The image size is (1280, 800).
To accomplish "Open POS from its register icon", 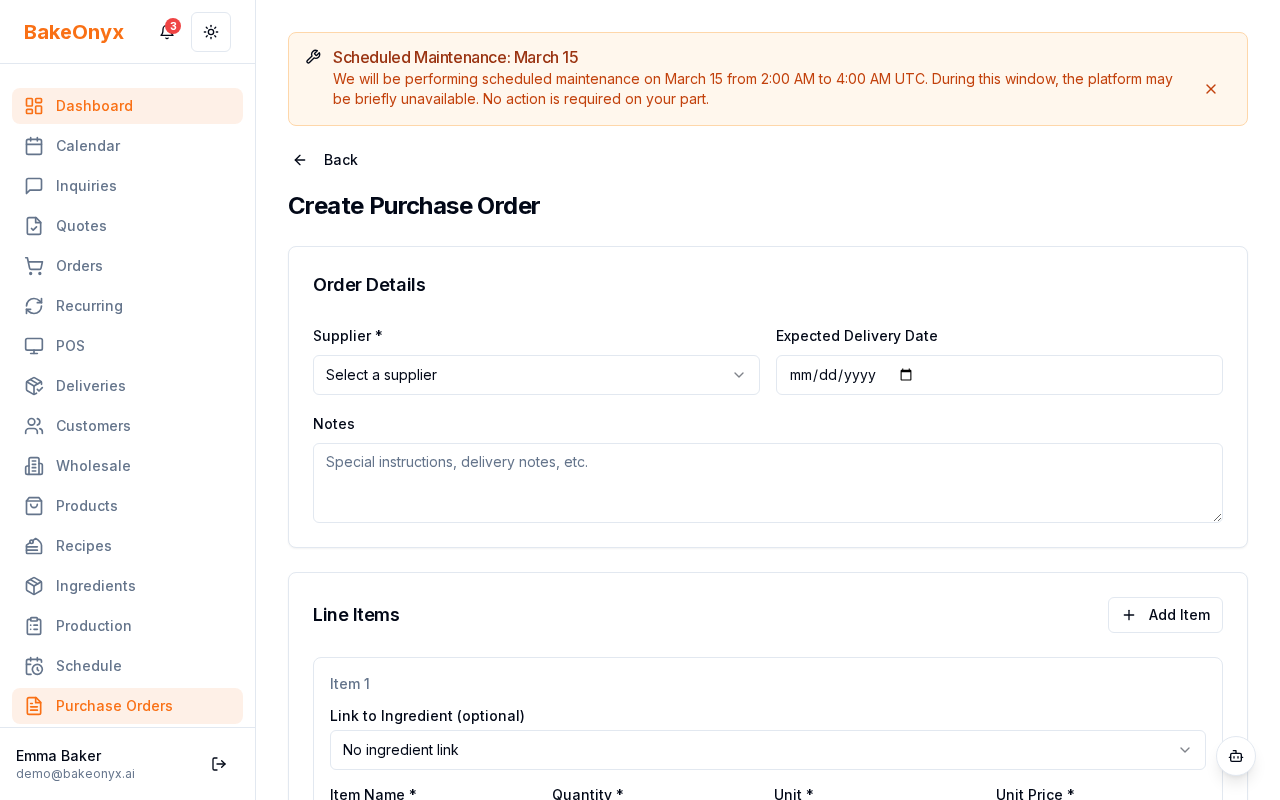I will coord(34,346).
